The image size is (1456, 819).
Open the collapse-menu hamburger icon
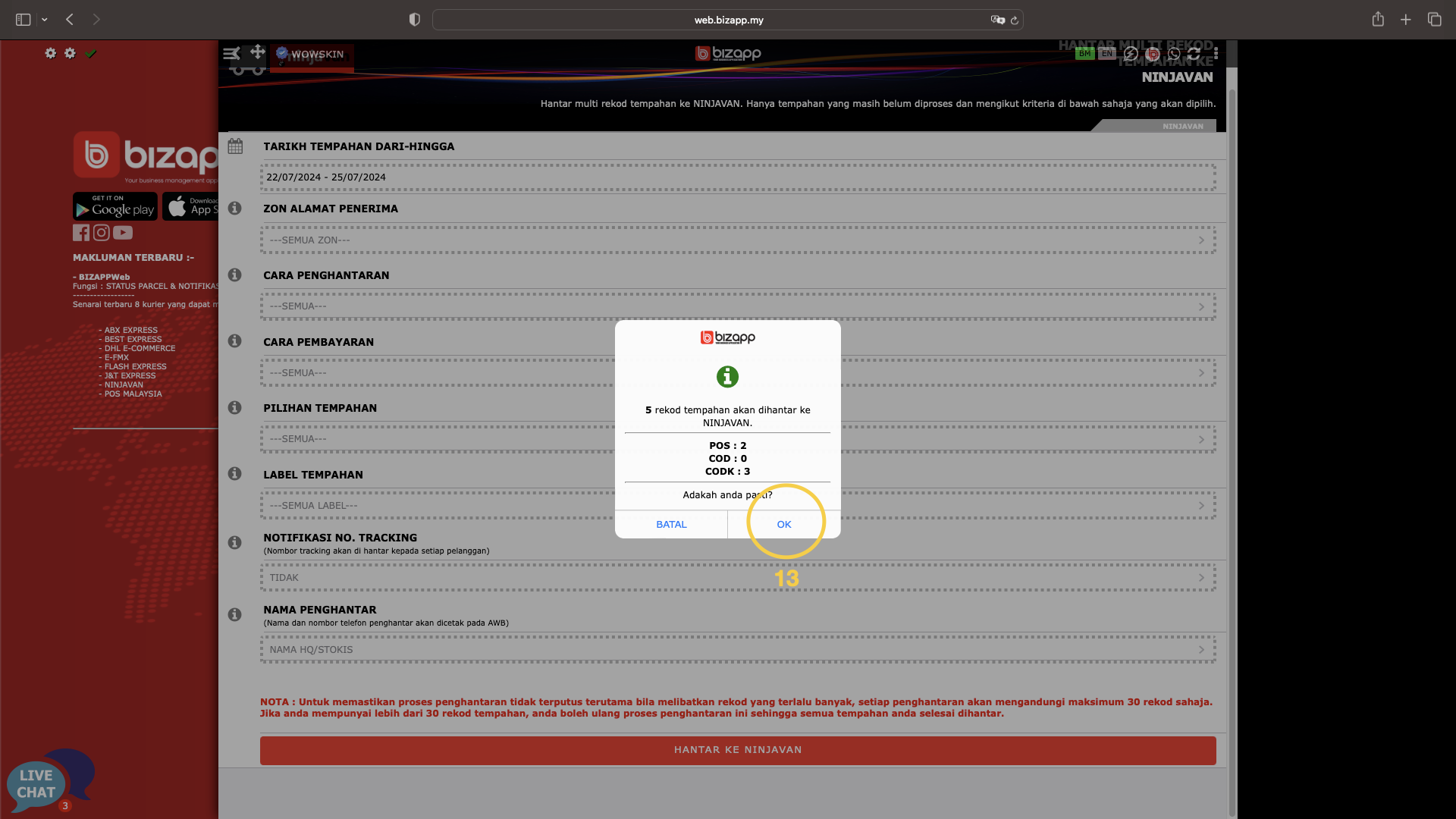tap(231, 53)
